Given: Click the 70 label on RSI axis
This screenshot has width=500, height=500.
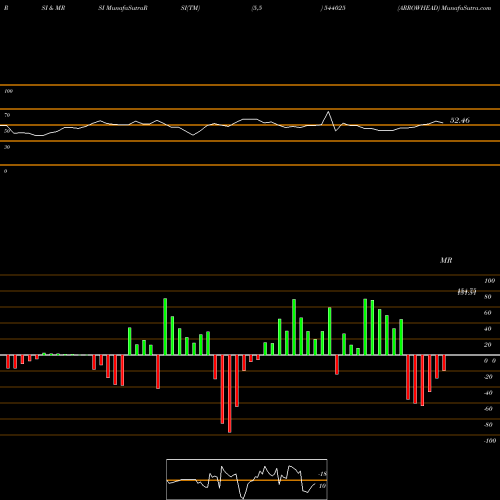Looking at the screenshot, I should point(7,115).
